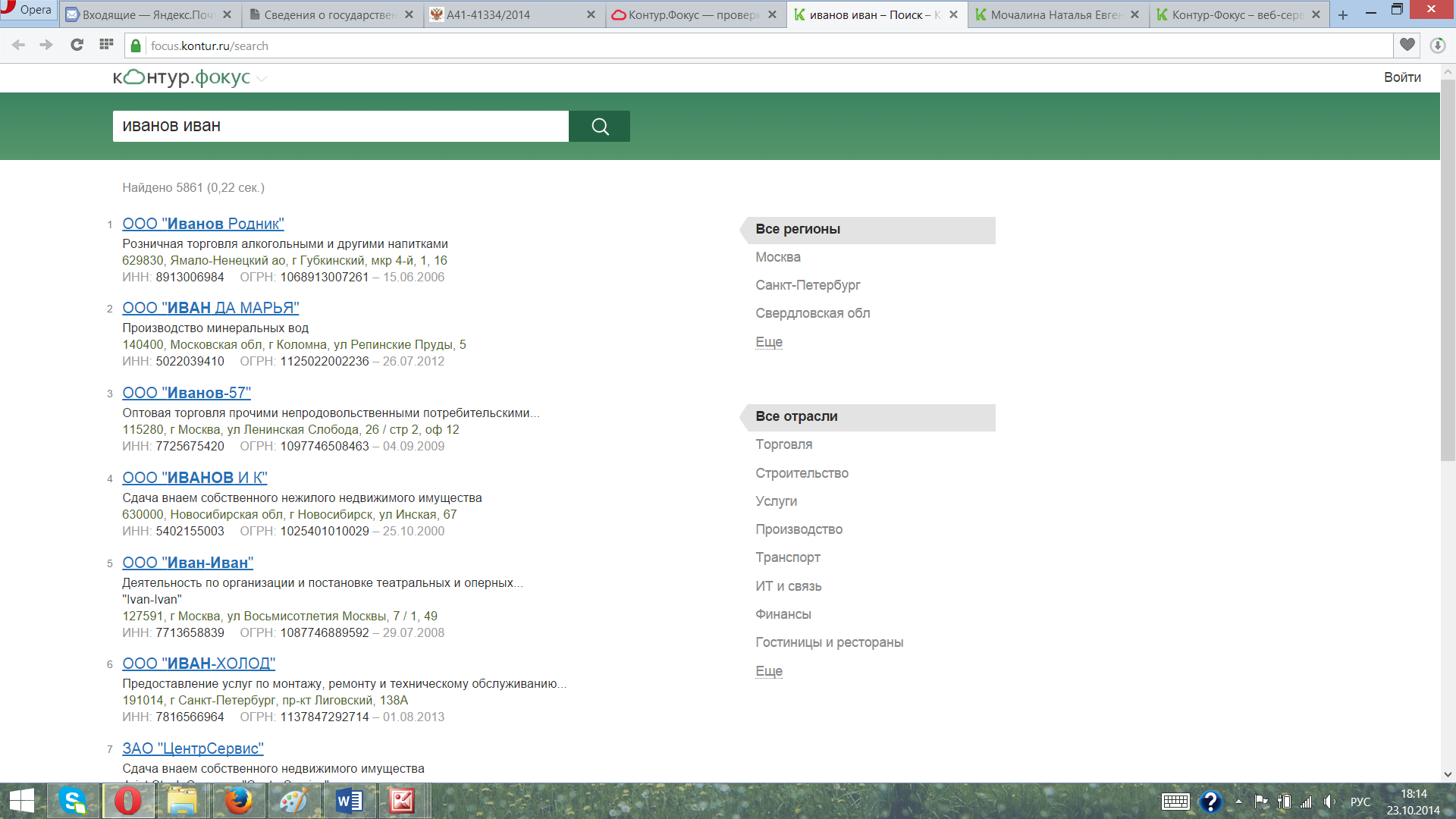Open the volume speaker tray icon
1456x819 pixels.
(x=1329, y=802)
